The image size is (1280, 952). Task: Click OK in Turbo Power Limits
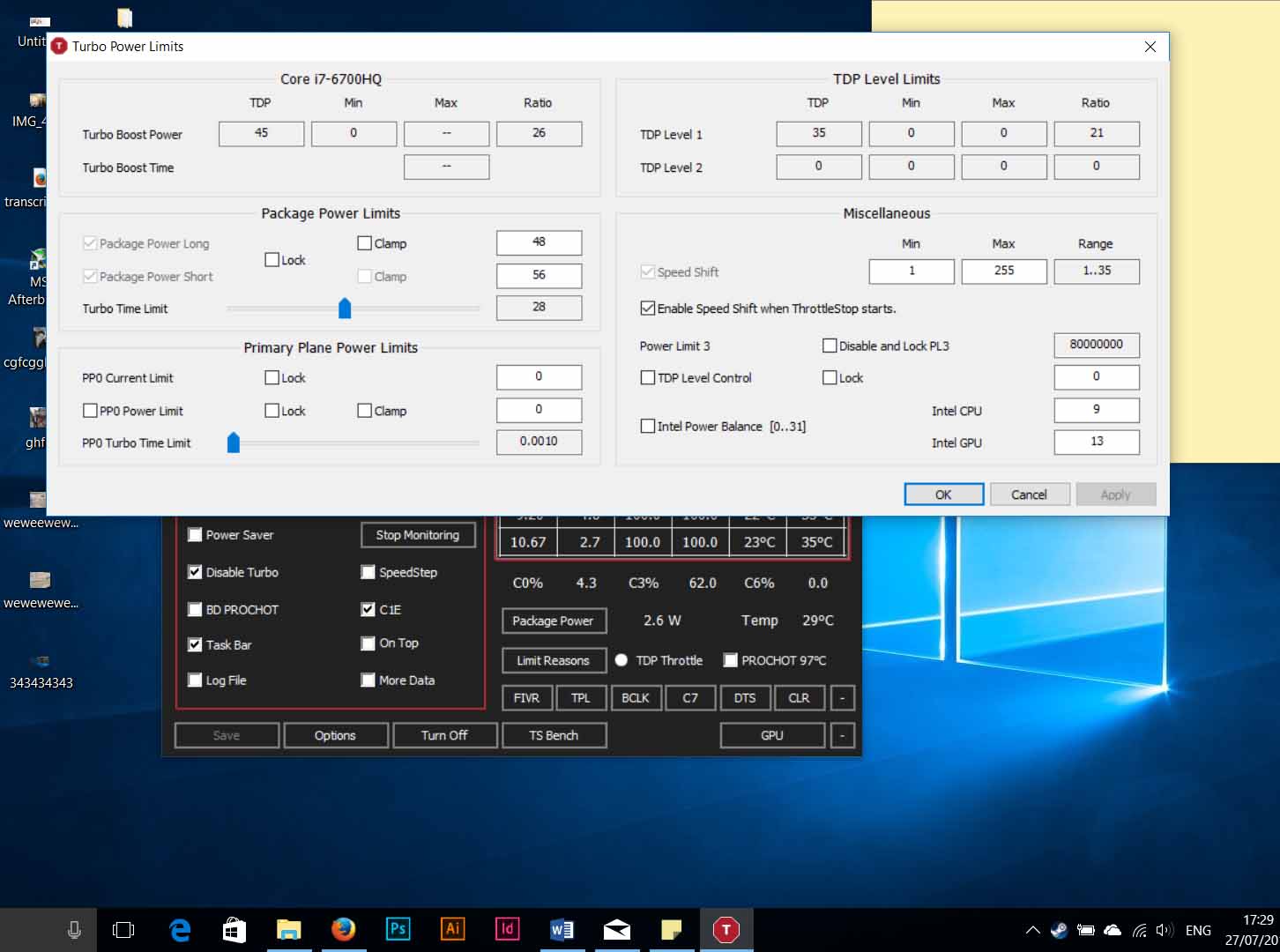[943, 495]
